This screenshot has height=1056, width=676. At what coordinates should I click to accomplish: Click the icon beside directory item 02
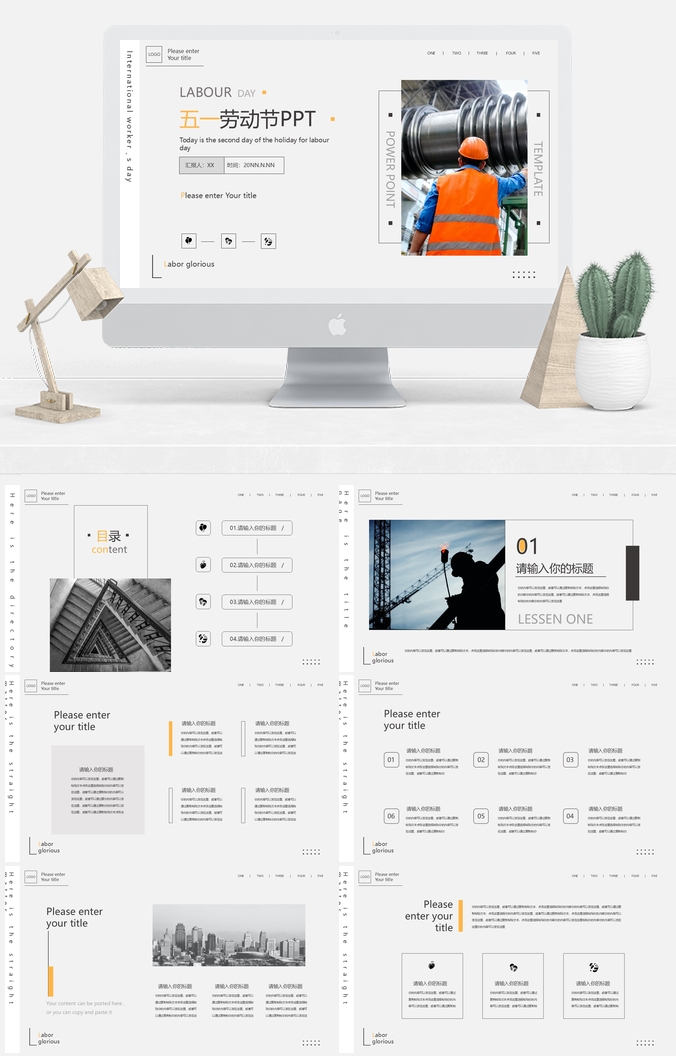pos(203,564)
